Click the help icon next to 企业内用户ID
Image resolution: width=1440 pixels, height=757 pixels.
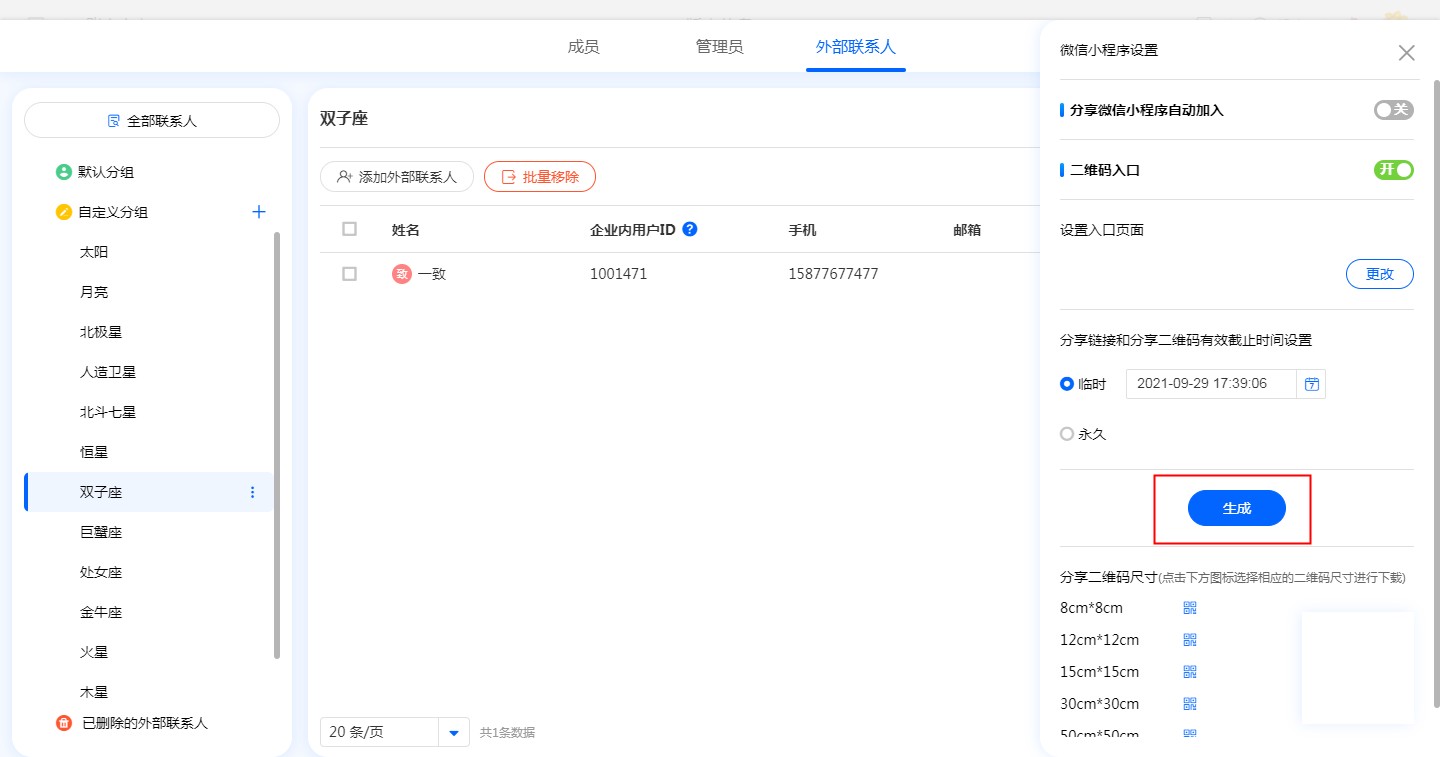point(689,229)
